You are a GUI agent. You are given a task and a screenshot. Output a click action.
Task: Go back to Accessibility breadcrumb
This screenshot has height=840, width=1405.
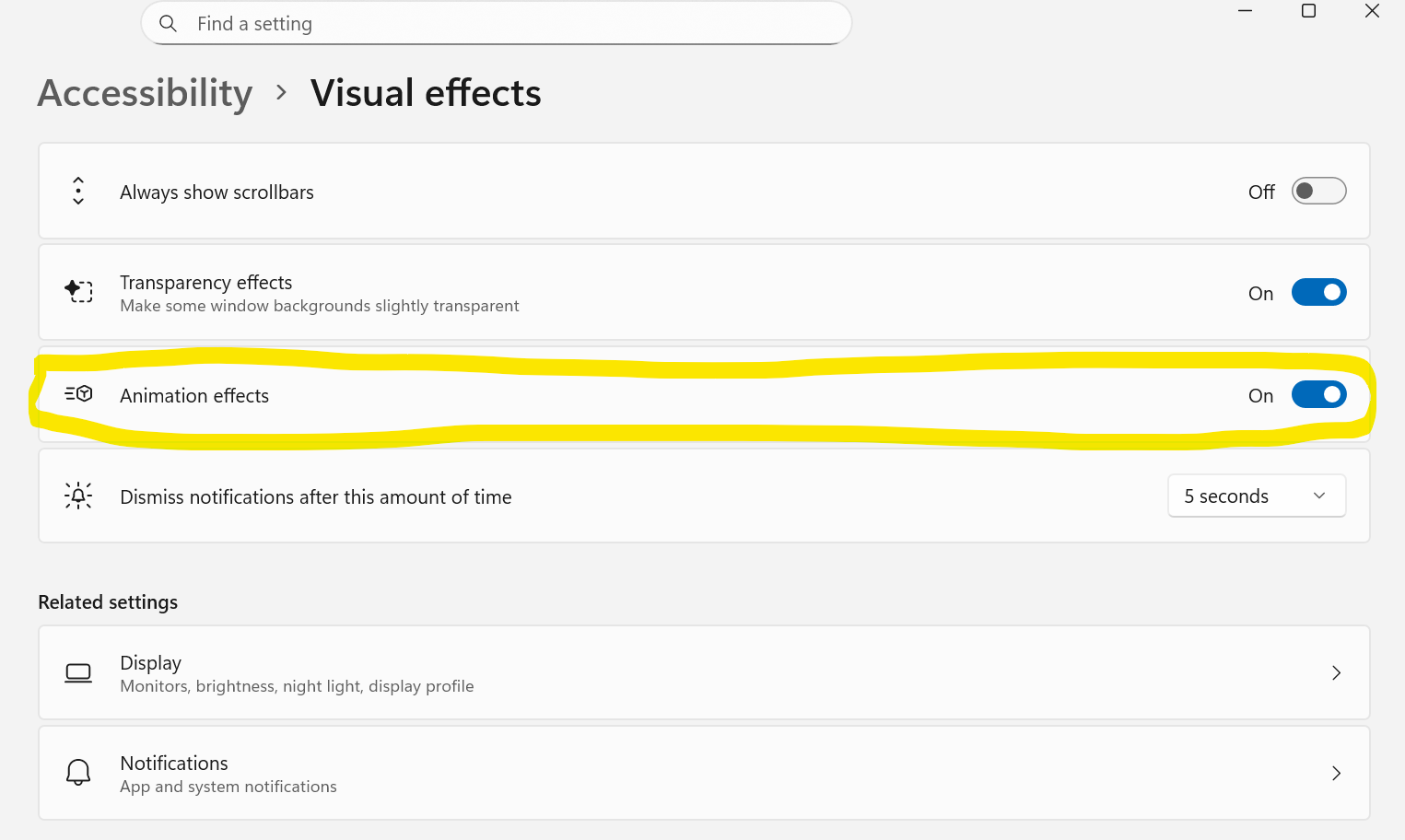point(145,93)
